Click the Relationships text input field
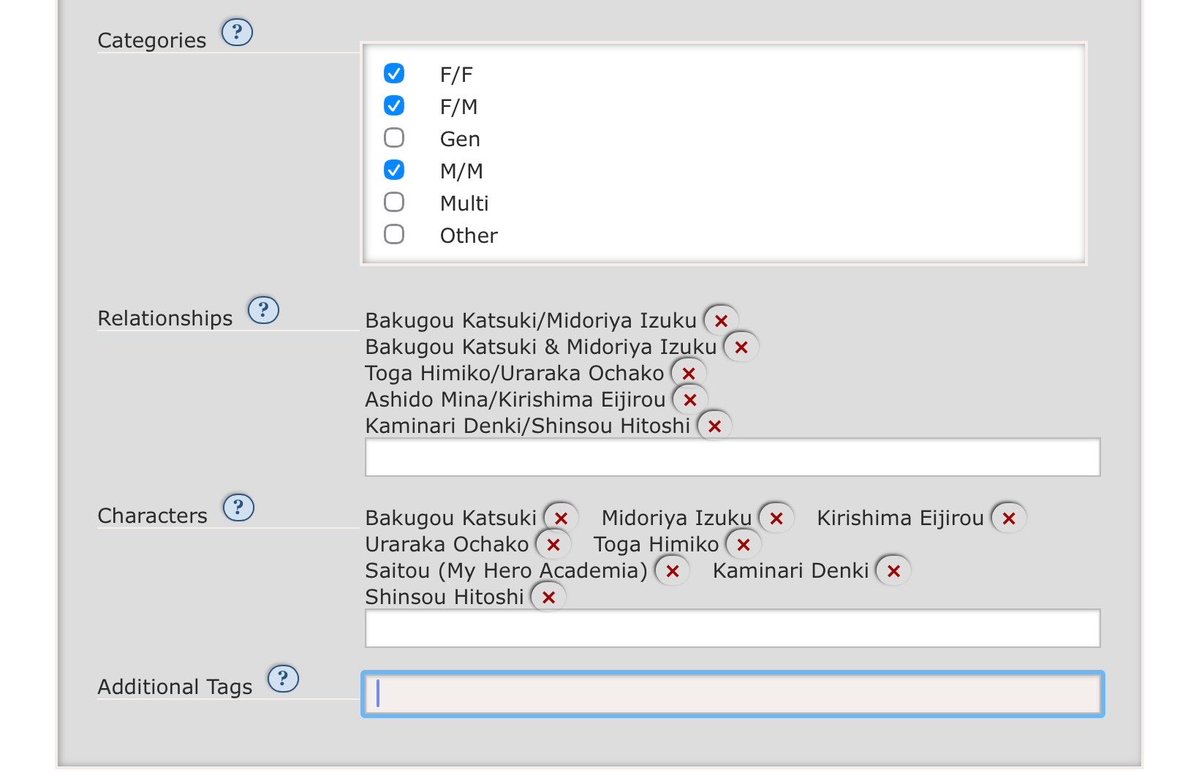Image resolution: width=1199 pixels, height=773 pixels. tap(733, 457)
